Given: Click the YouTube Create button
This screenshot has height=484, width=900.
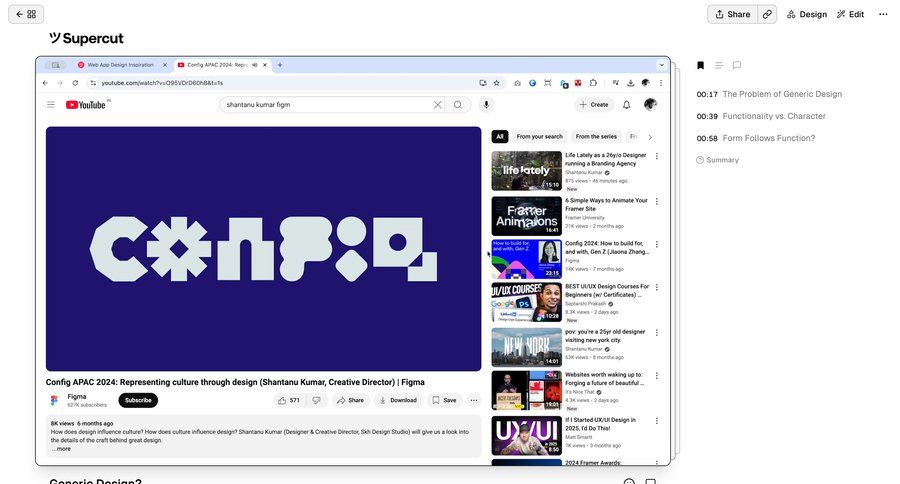Looking at the screenshot, I should (593, 104).
